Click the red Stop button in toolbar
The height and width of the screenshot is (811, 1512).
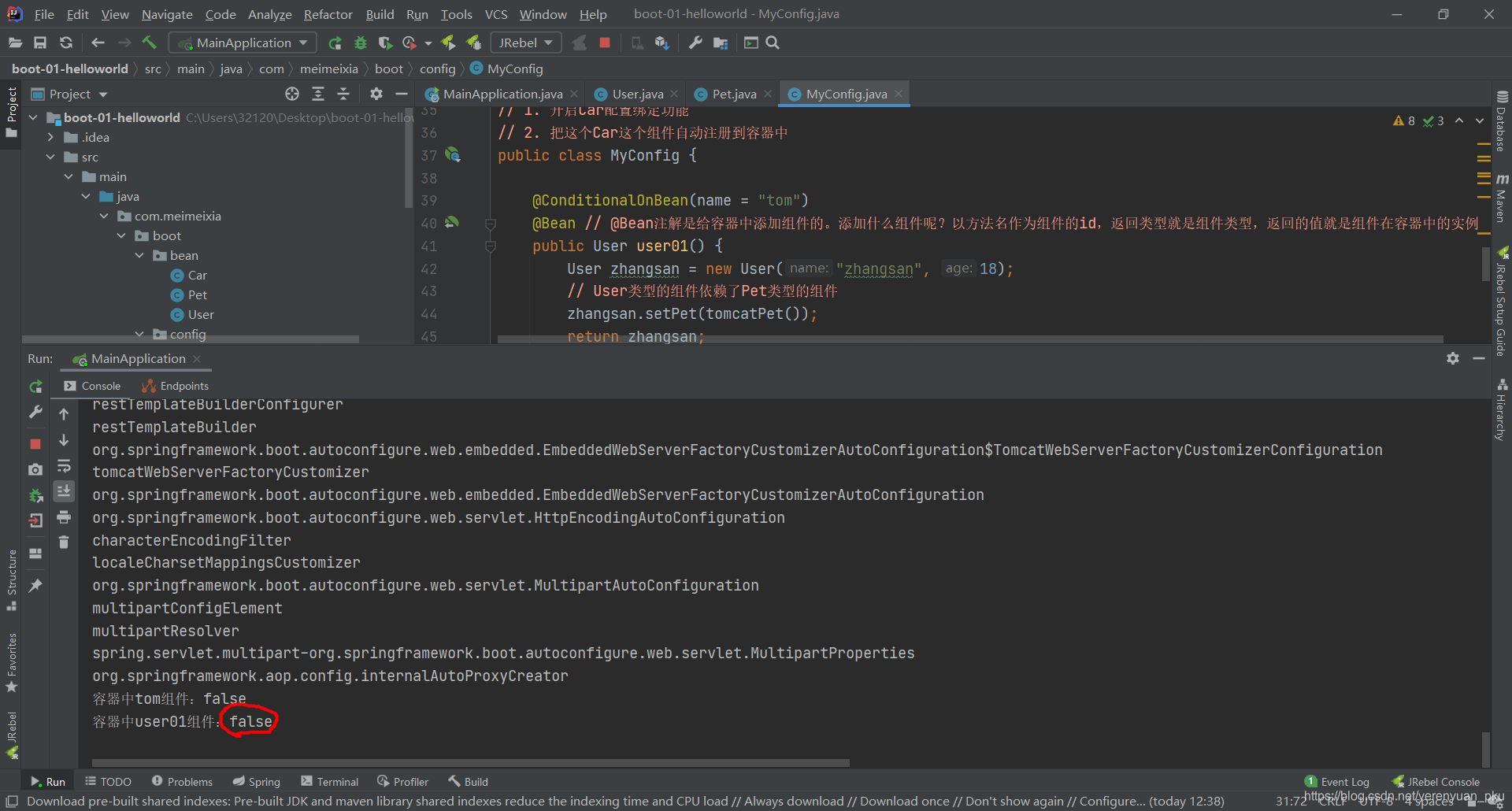(605, 43)
